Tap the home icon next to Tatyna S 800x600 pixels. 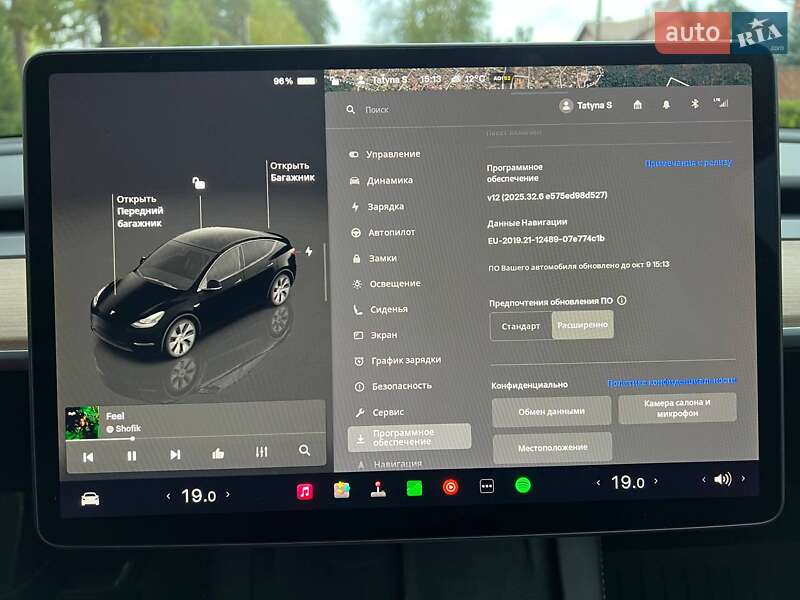pos(638,104)
